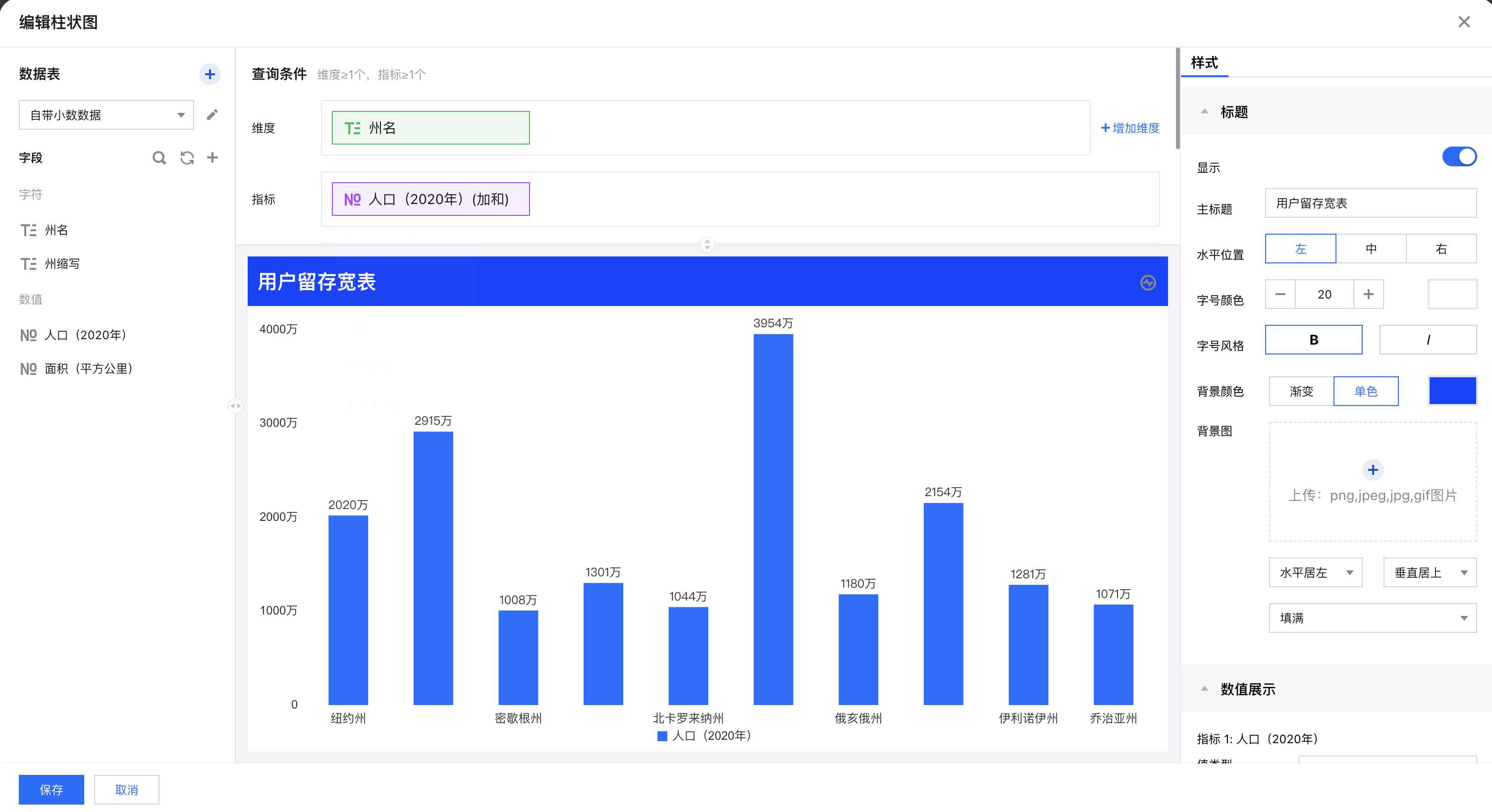Click the background image upload plus icon
The height and width of the screenshot is (812, 1492).
coord(1372,470)
